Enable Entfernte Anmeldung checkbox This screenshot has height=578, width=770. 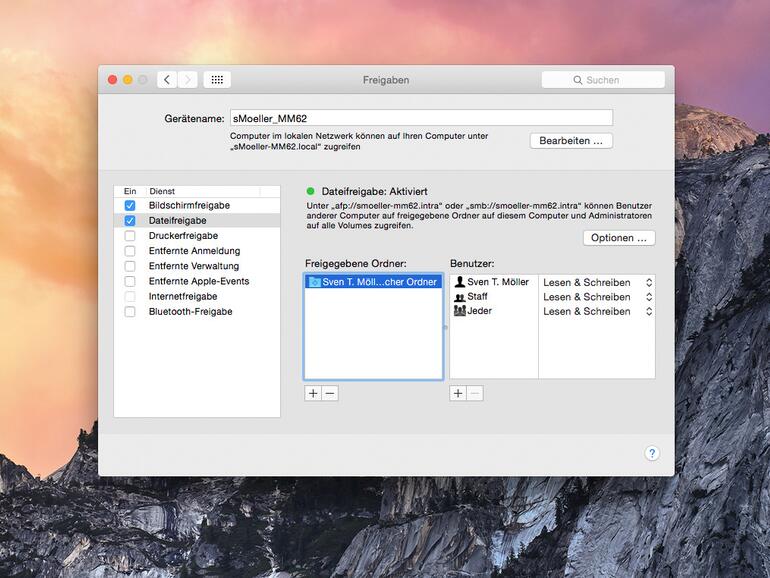pyautogui.click(x=130, y=251)
